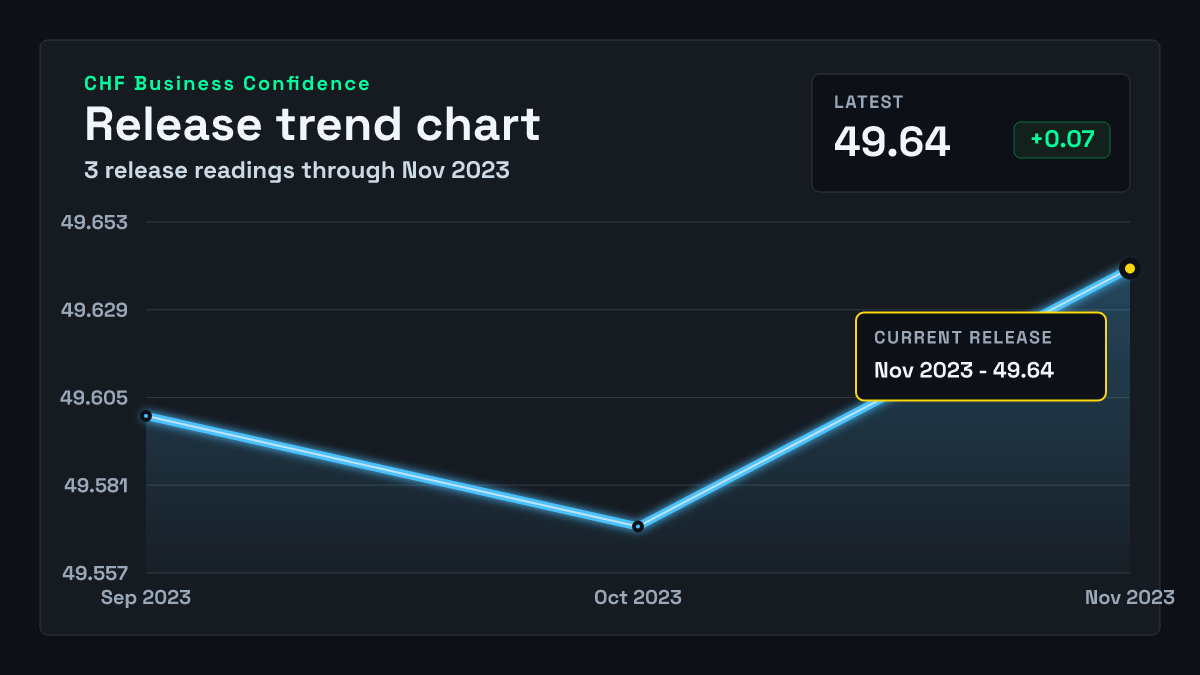The height and width of the screenshot is (675, 1200).
Task: Click the CHF Business Confidence heading
Action: point(227,84)
